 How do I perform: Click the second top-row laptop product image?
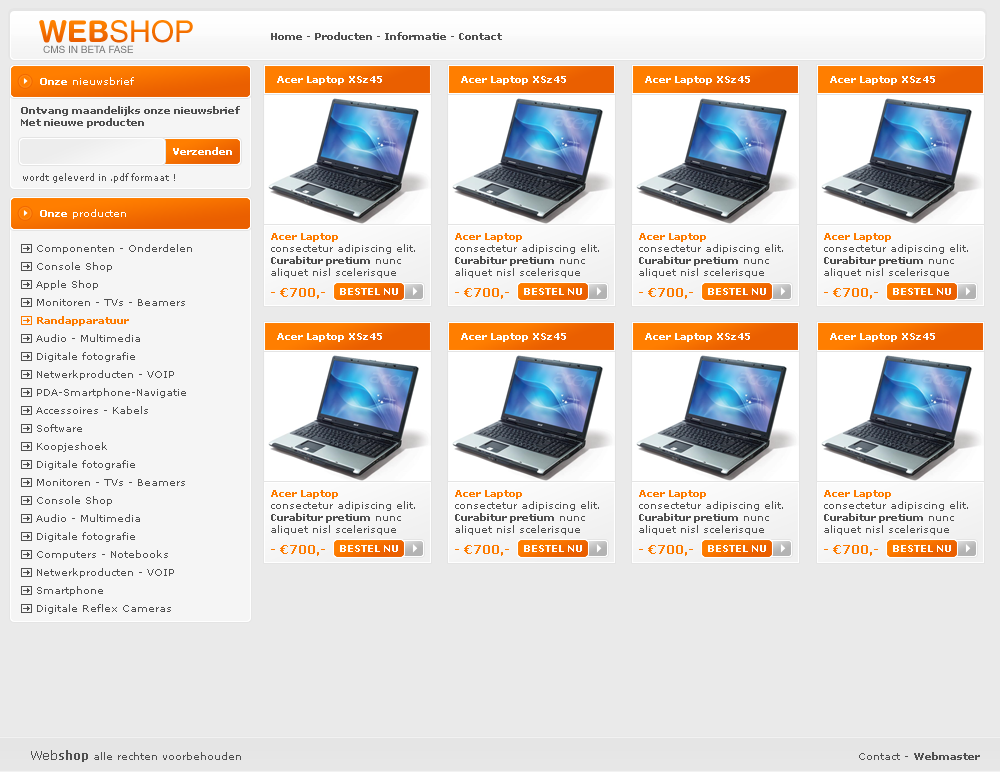[531, 160]
